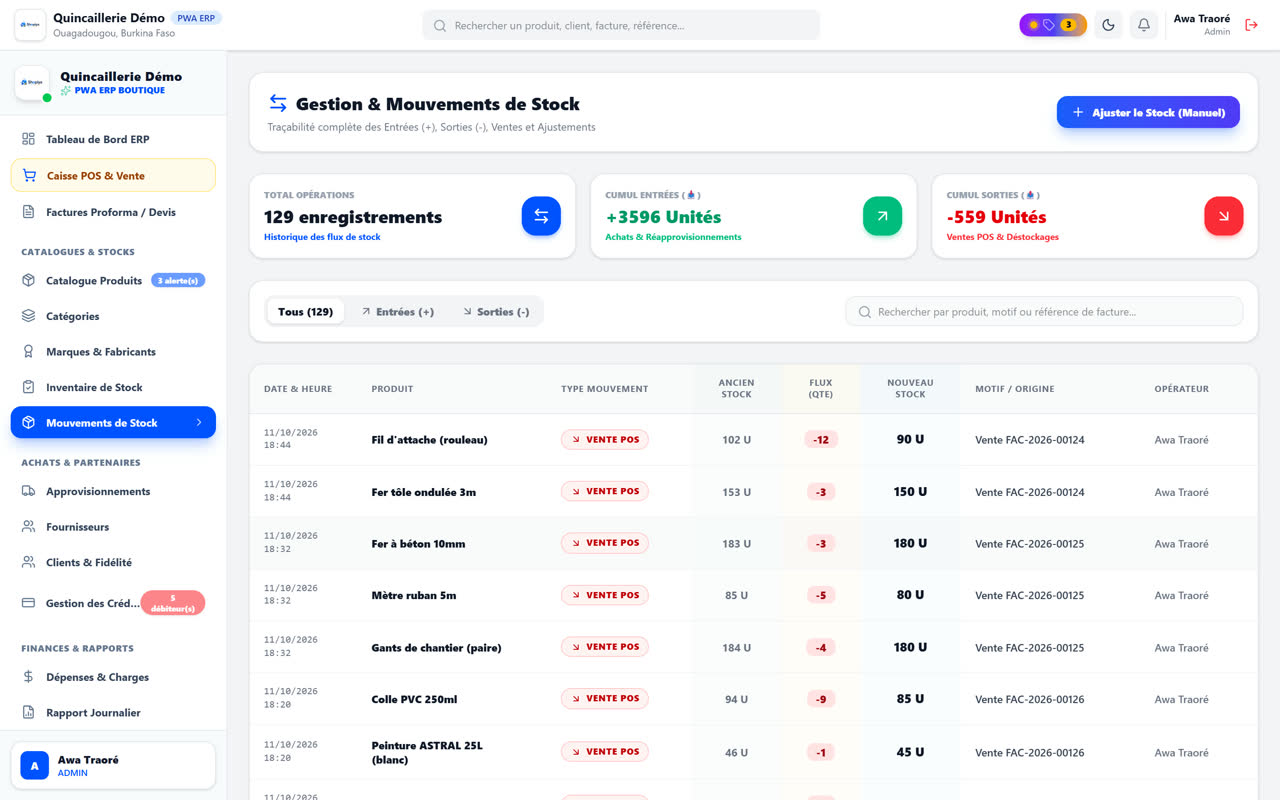This screenshot has width=1280, height=800.
Task: Focus the global product search field
Action: pyautogui.click(x=621, y=25)
